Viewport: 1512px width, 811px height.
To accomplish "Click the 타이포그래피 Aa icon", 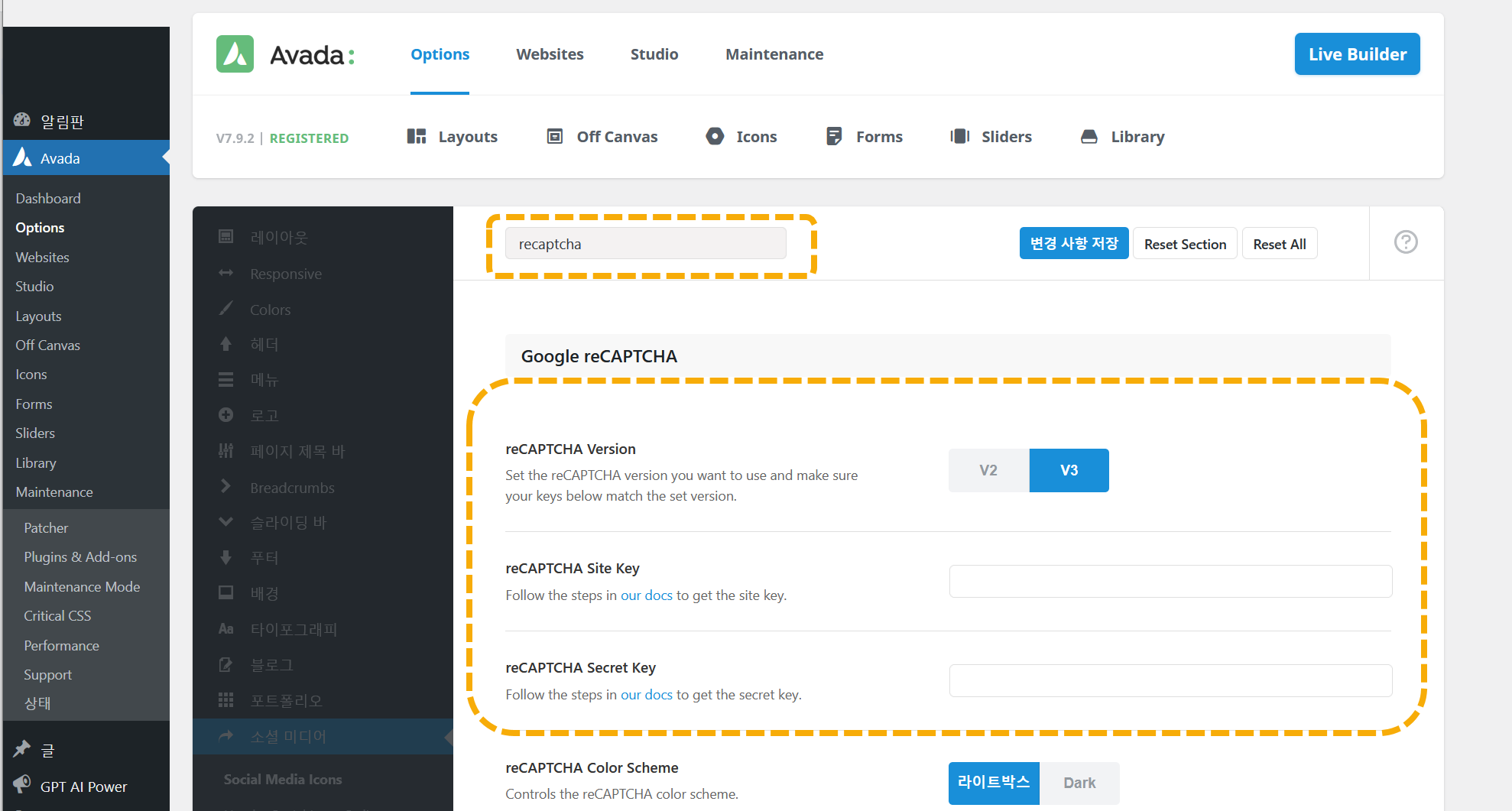I will (226, 628).
